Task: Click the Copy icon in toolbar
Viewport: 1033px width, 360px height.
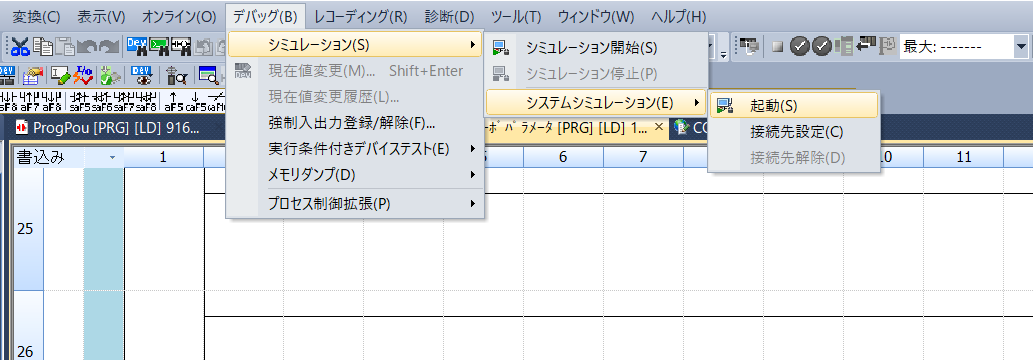Action: tap(43, 46)
